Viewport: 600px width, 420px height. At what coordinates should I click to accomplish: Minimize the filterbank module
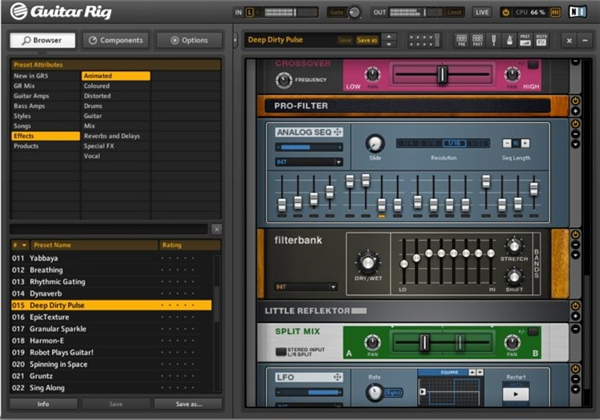[x=575, y=245]
